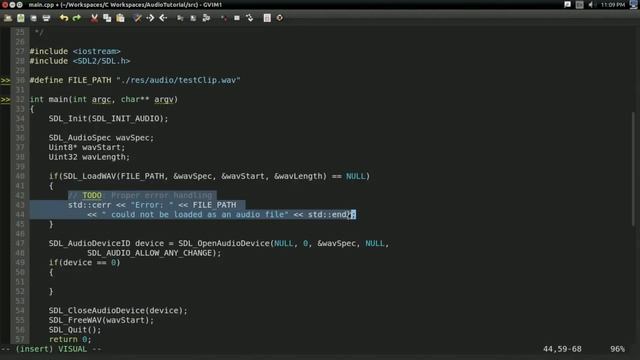This screenshot has height=360, width=640.
Task: Click the '44,59-68' cursor position indicator
Action: coord(562,349)
